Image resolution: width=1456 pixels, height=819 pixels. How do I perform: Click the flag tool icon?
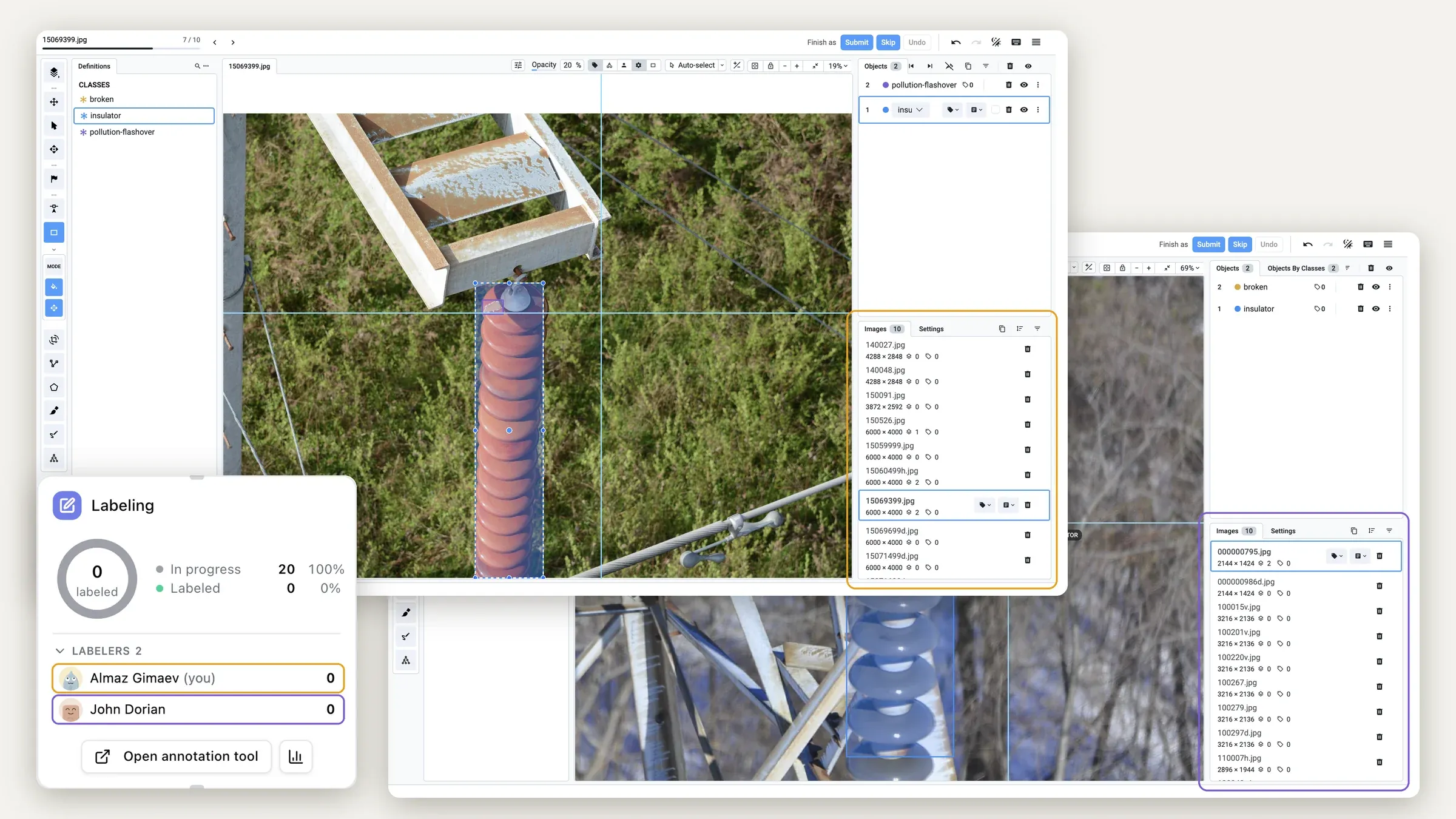click(x=54, y=179)
